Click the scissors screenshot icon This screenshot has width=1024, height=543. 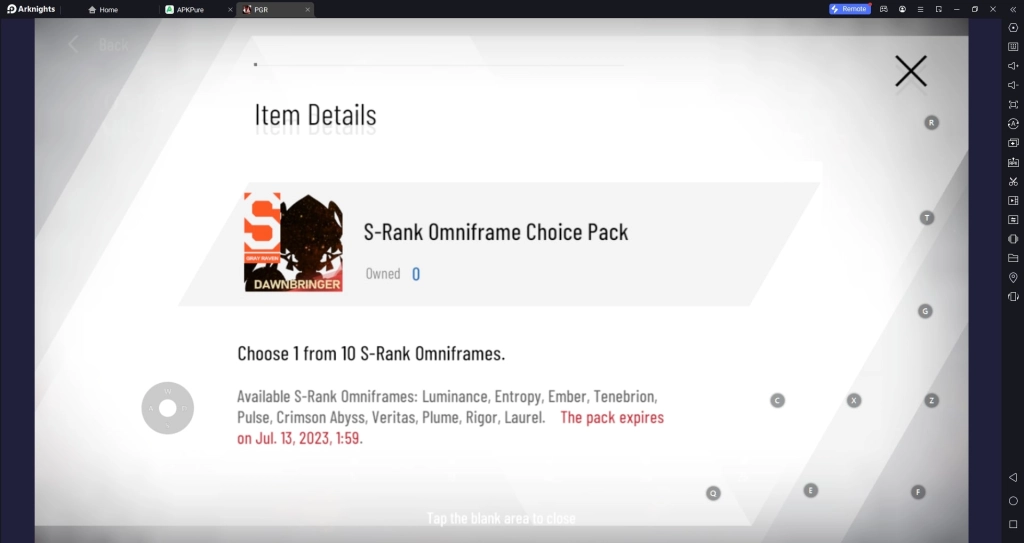[x=1013, y=181]
